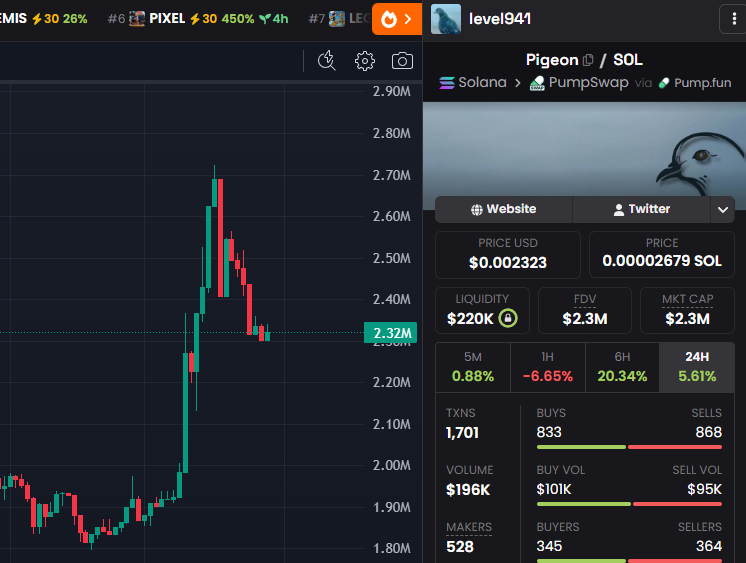Screen dimensions: 746x563
Task: Click the buy vol versus sell vol bar
Action: point(629,504)
